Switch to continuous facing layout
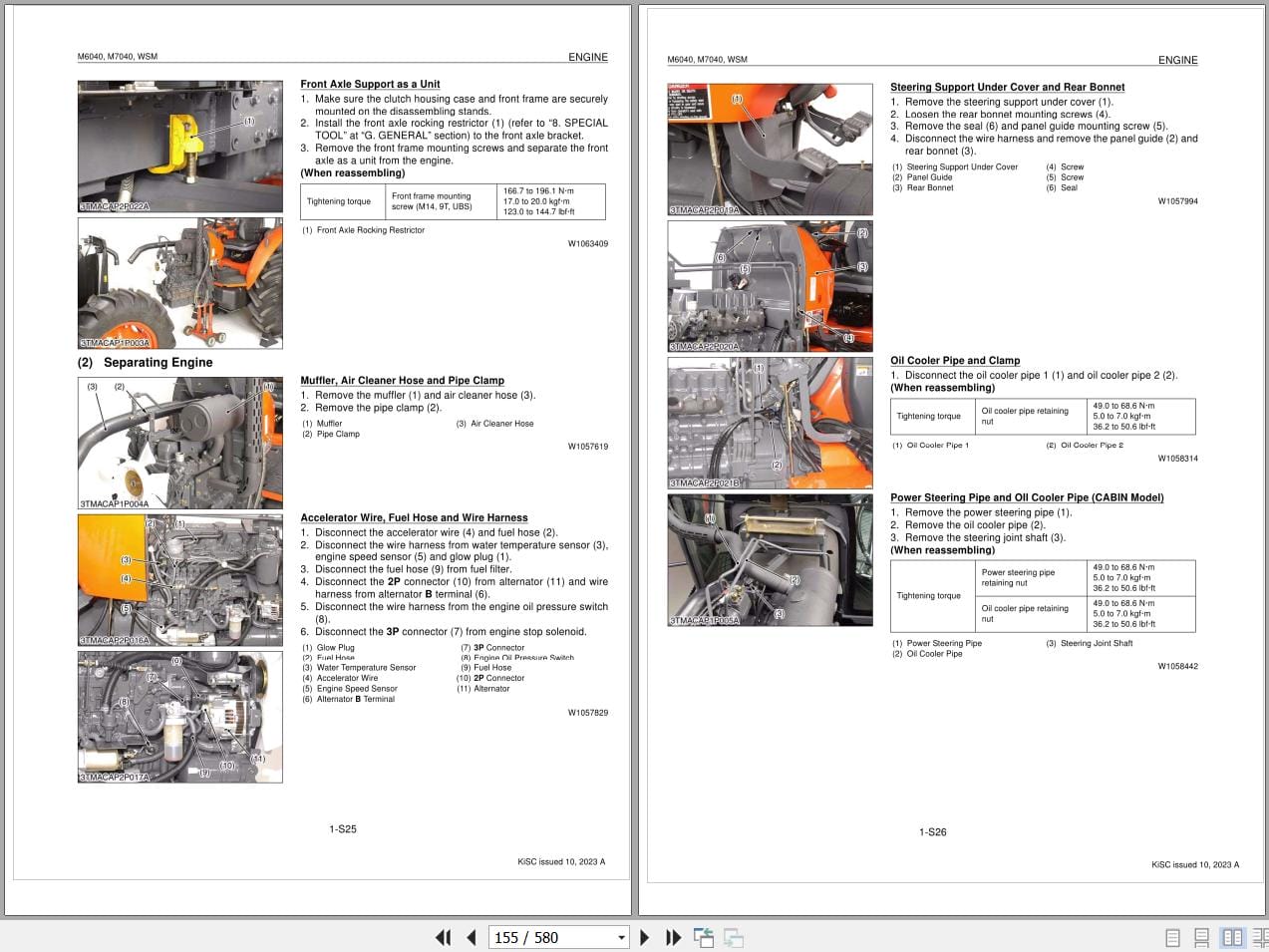Image resolution: width=1269 pixels, height=952 pixels. (x=1261, y=938)
